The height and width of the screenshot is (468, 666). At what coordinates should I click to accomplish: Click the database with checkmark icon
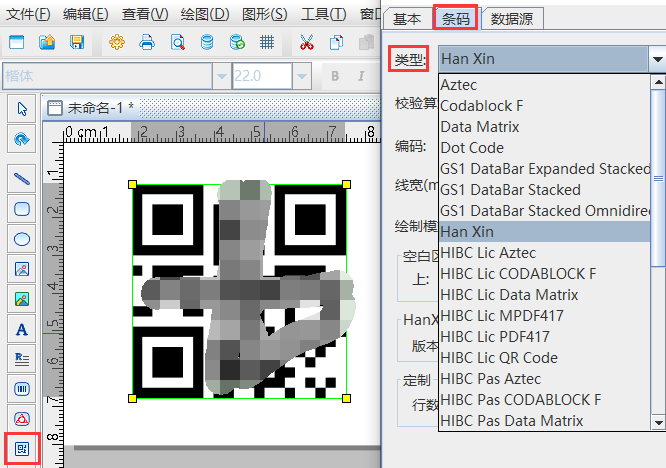pyautogui.click(x=237, y=42)
